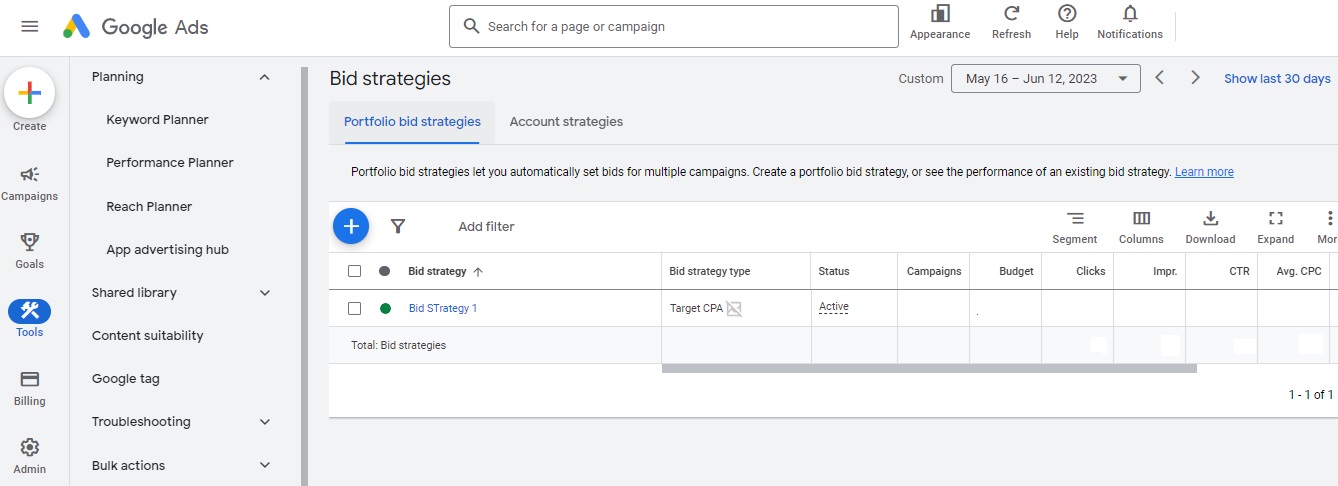
Task: Expand the Shared library section
Action: coord(264,293)
